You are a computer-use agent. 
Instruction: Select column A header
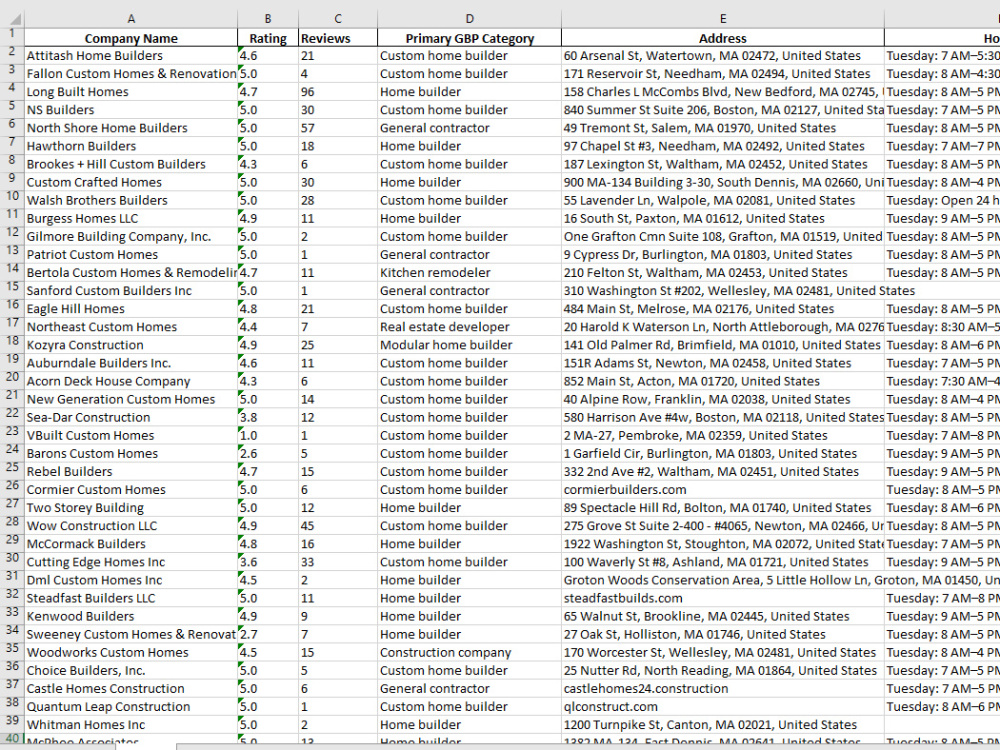[131, 19]
